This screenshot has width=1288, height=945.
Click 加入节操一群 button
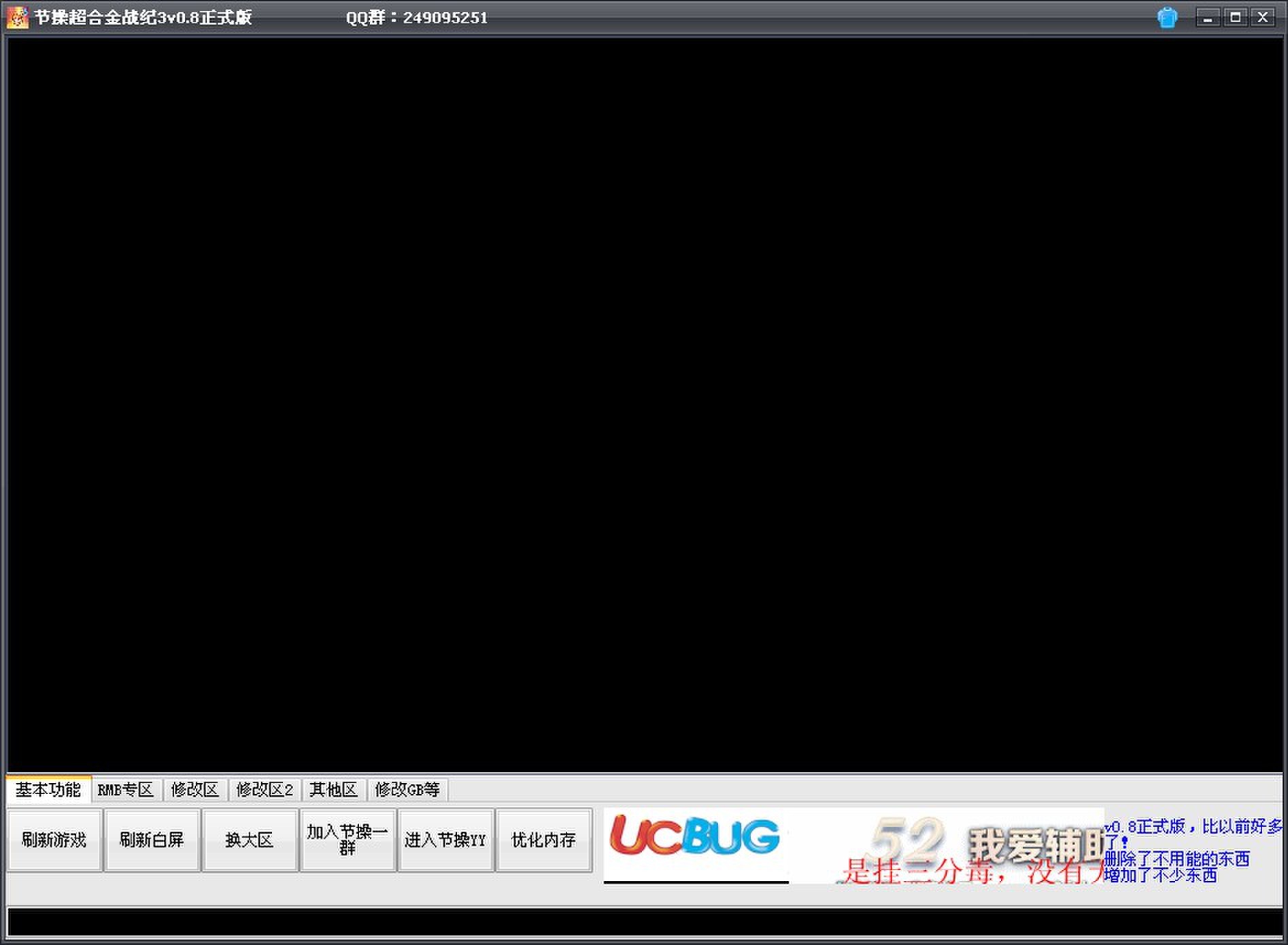tap(348, 840)
